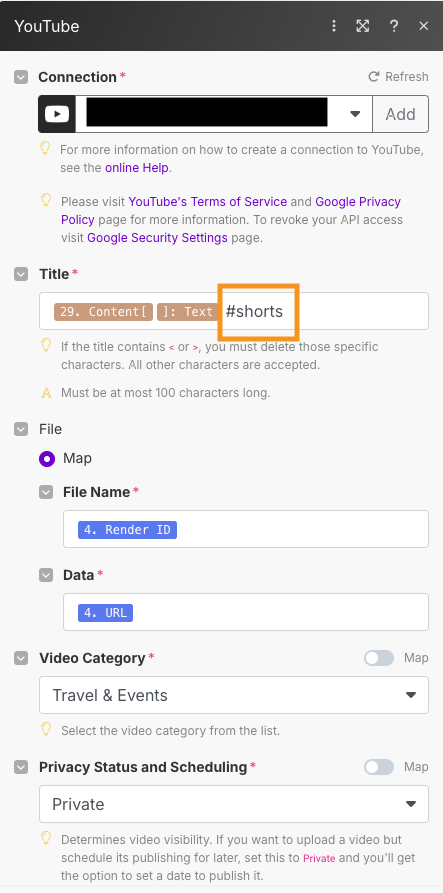Toggle the Map switch for Video Category

[379, 658]
